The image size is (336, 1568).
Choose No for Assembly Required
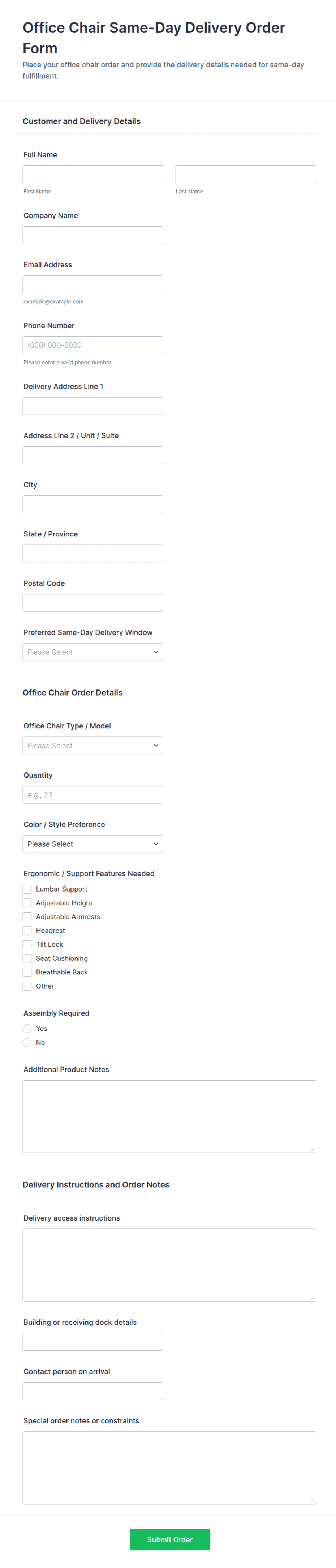pyautogui.click(x=27, y=1043)
